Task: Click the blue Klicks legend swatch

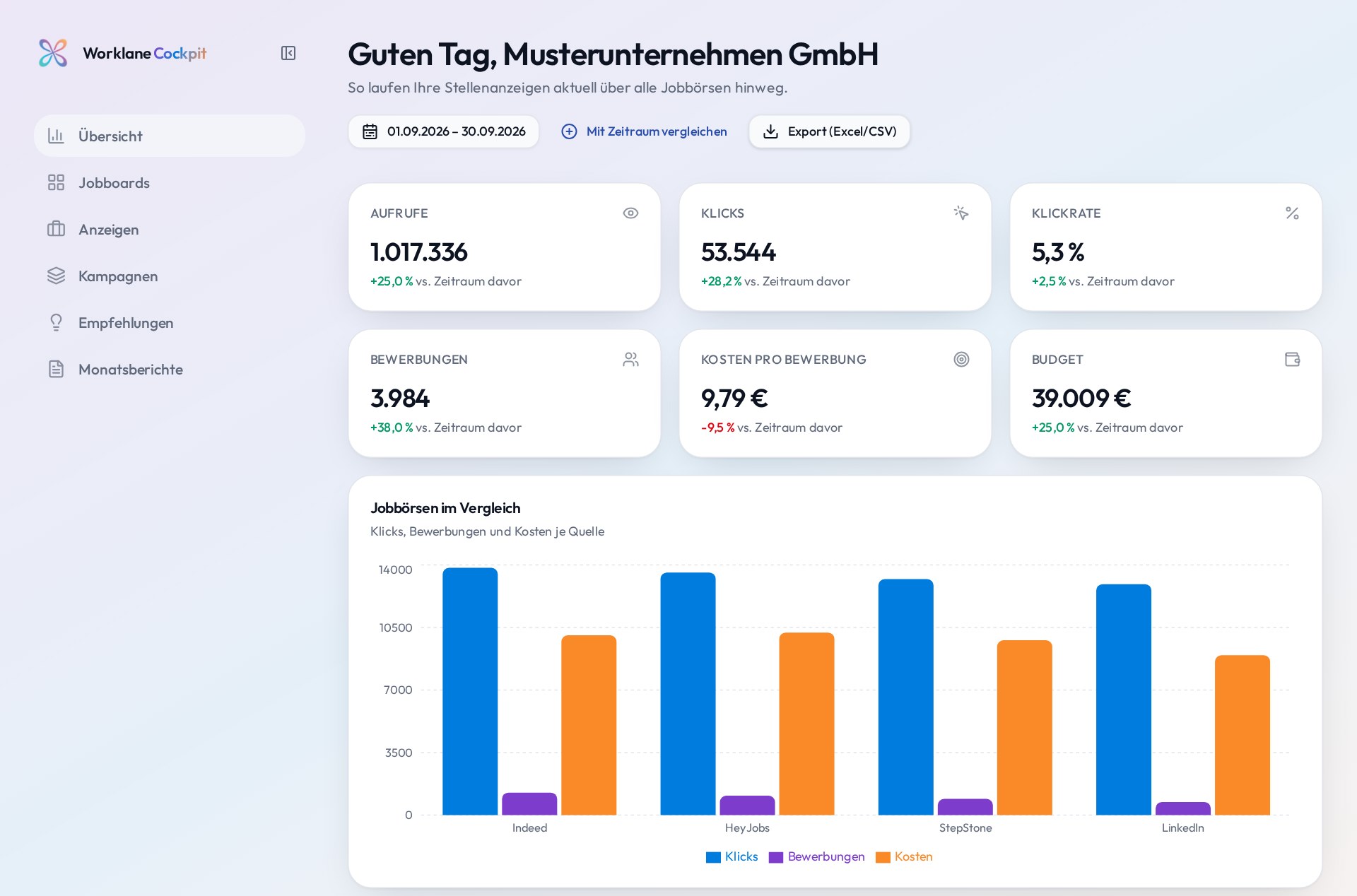Action: [x=713, y=857]
